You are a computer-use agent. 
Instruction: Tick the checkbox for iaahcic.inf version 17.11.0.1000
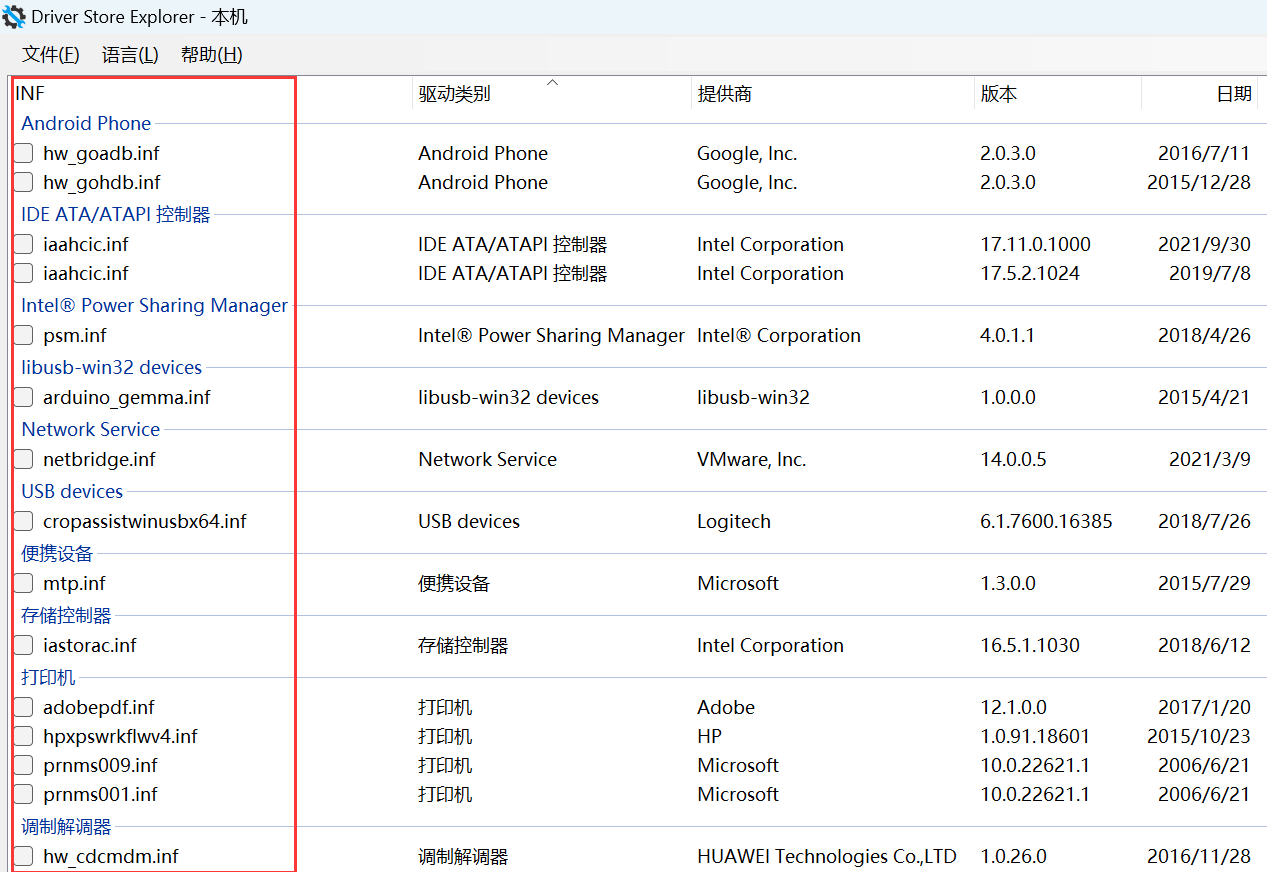(24, 245)
